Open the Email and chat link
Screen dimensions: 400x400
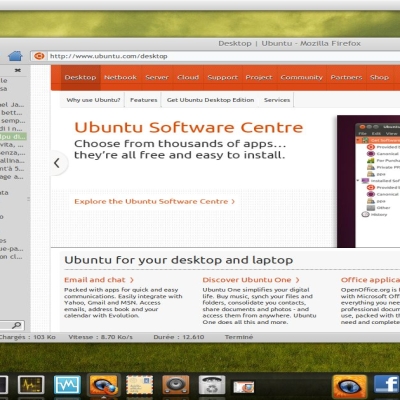[99, 280]
